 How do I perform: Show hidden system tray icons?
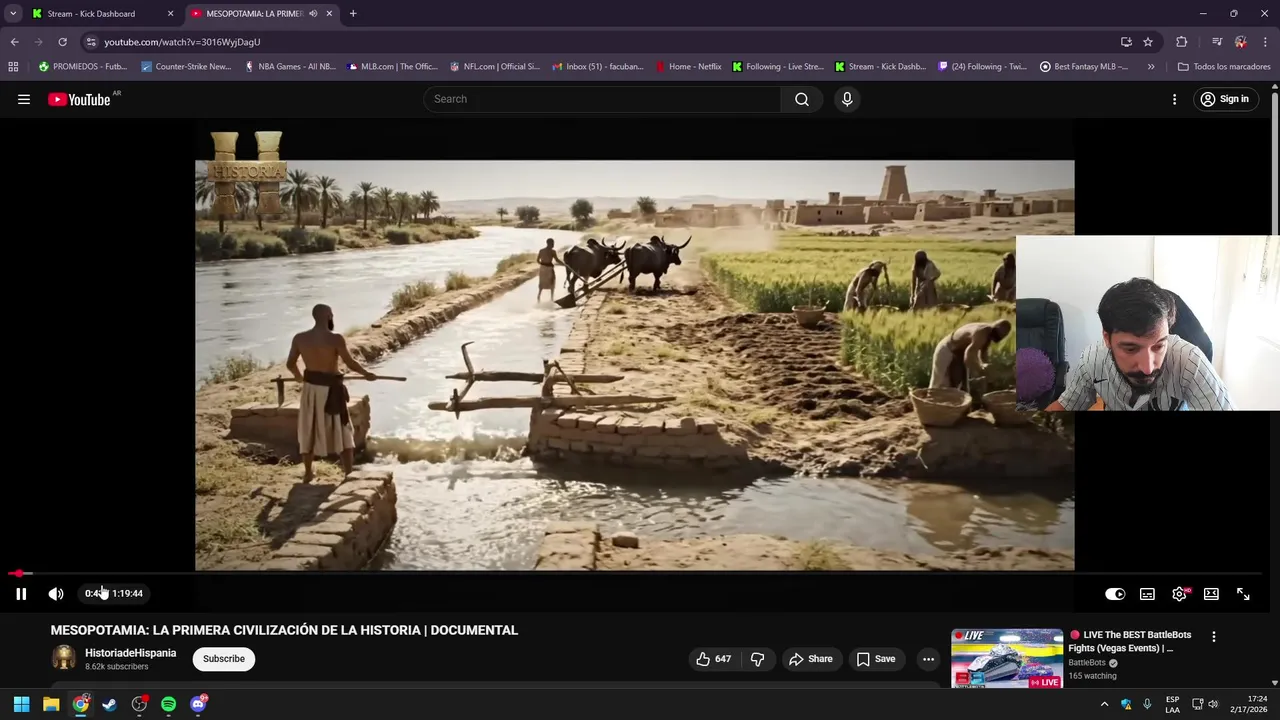click(x=1105, y=704)
